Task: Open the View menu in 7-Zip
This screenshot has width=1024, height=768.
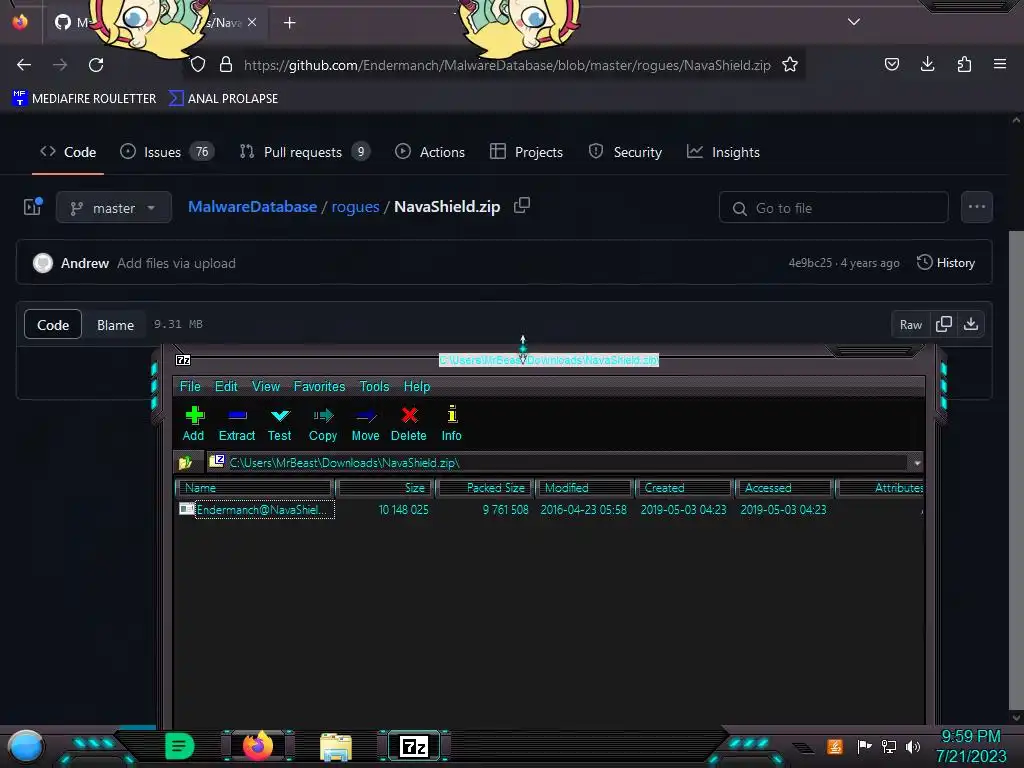Action: click(x=266, y=386)
